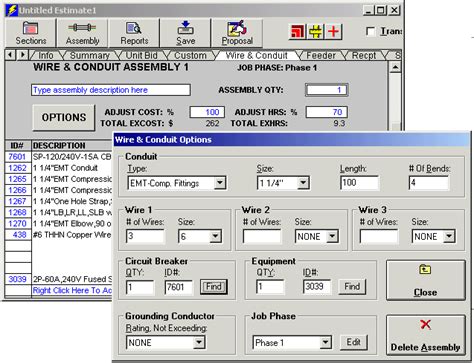
Task: Select the Wire & Conduit tab
Action: tap(256, 55)
